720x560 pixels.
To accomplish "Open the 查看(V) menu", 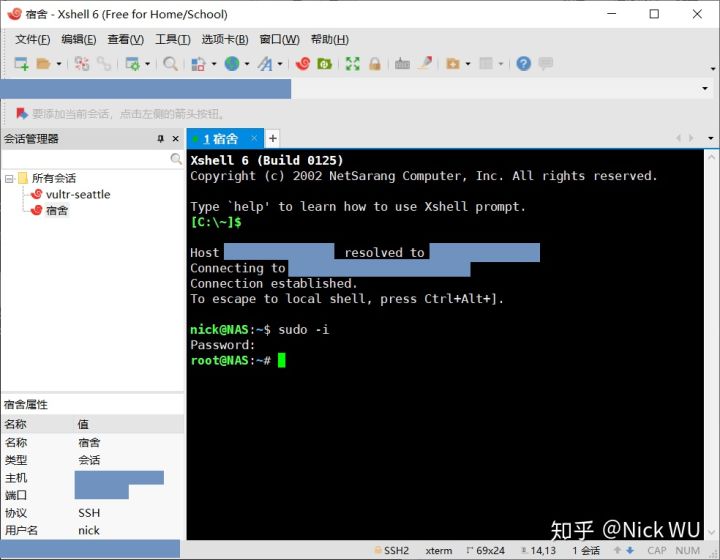I will point(125,39).
